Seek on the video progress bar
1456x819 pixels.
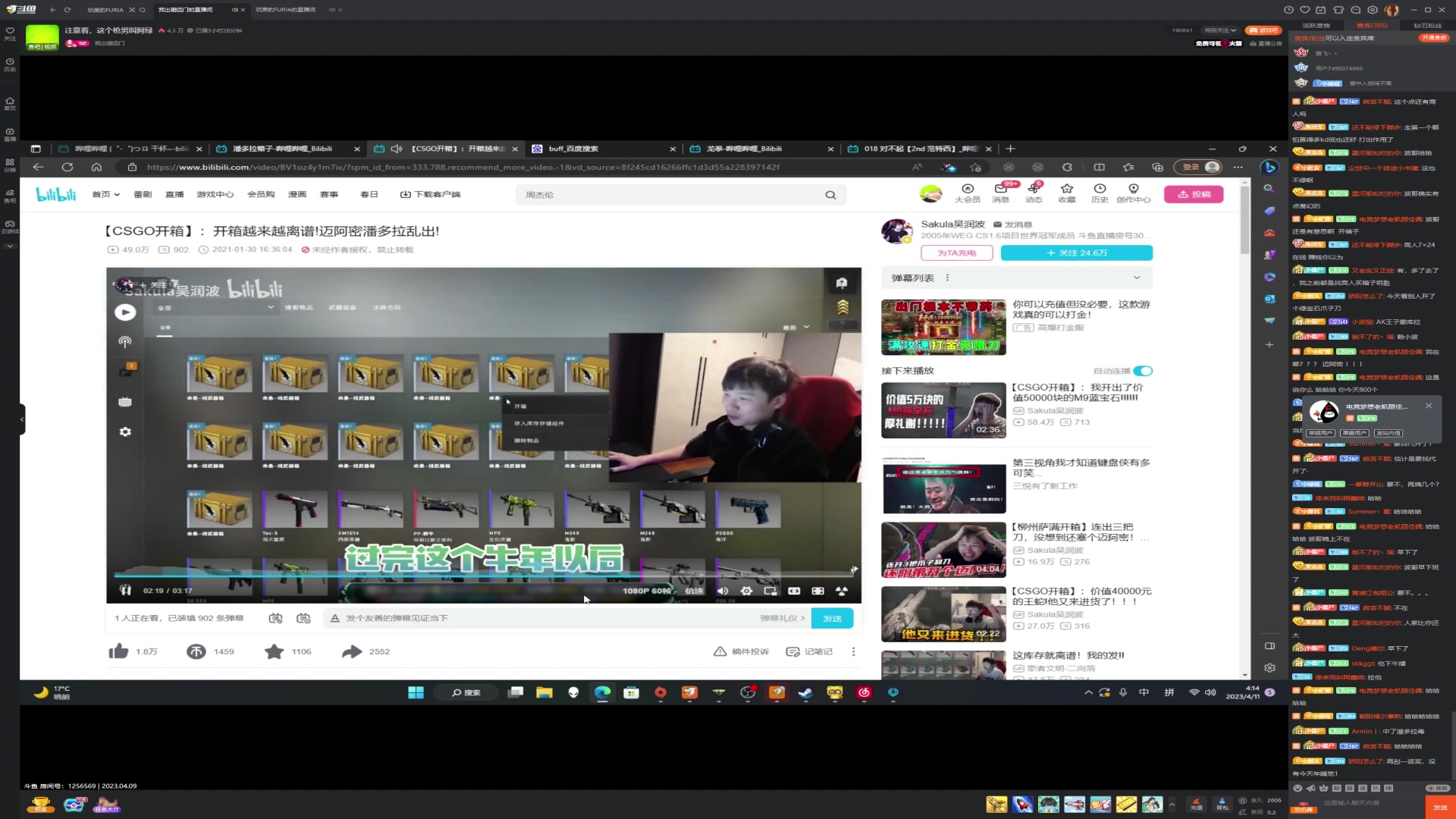point(484,576)
